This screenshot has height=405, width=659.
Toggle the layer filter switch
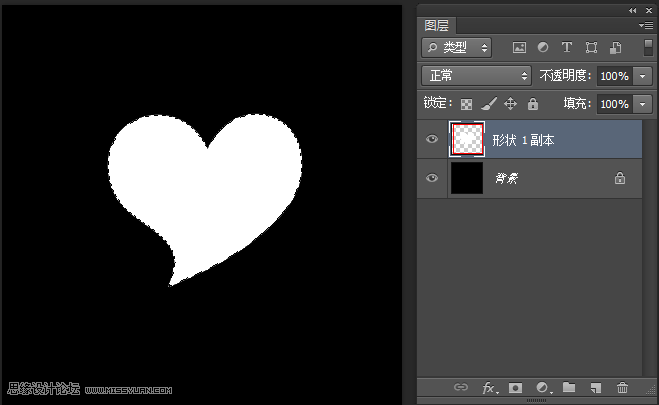(x=648, y=47)
